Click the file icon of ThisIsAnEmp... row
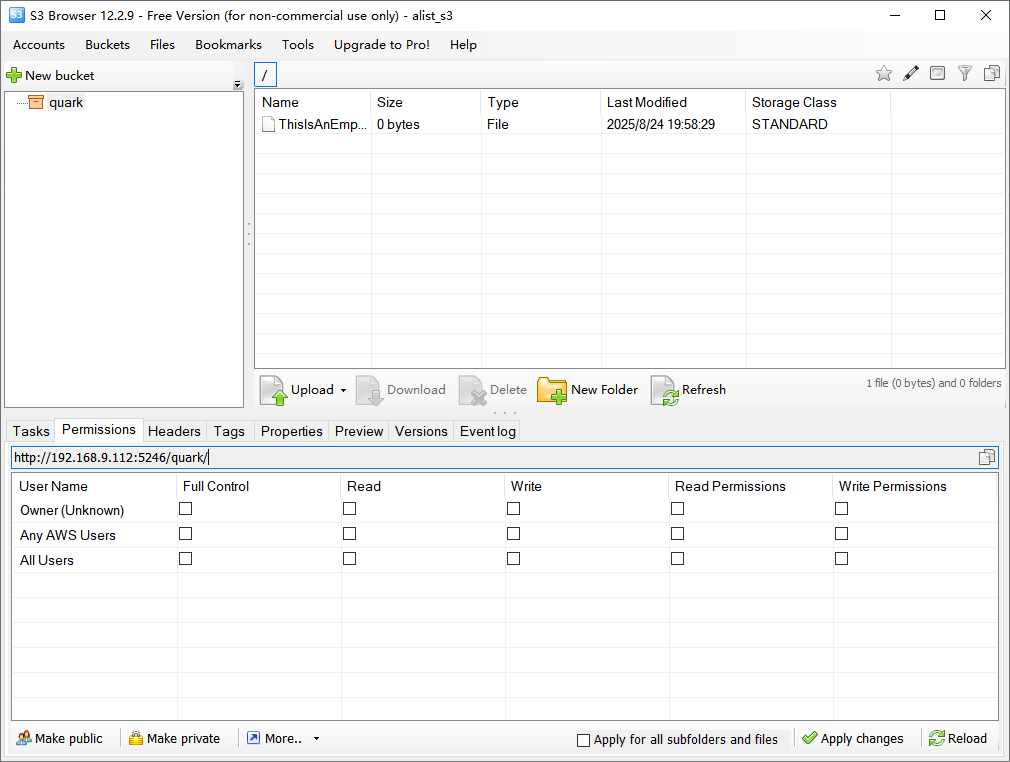The height and width of the screenshot is (762, 1010). (x=268, y=124)
